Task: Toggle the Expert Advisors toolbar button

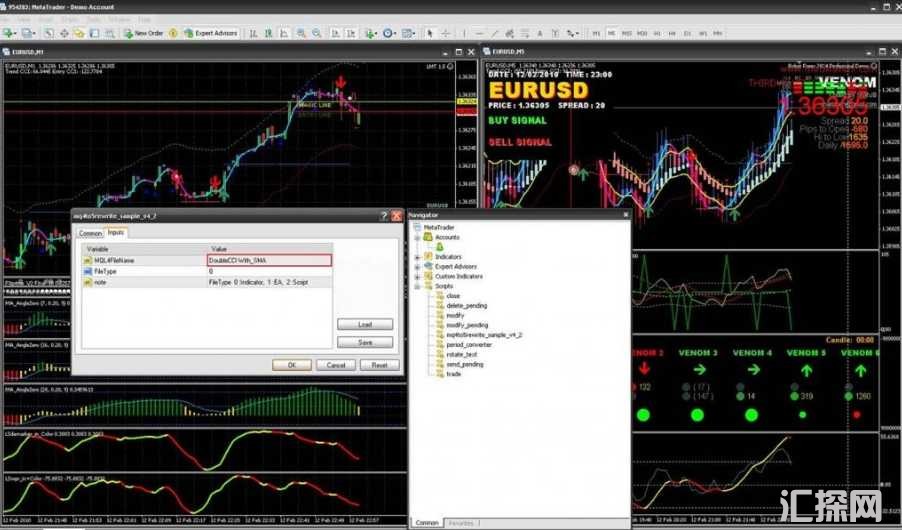Action: (x=210, y=33)
